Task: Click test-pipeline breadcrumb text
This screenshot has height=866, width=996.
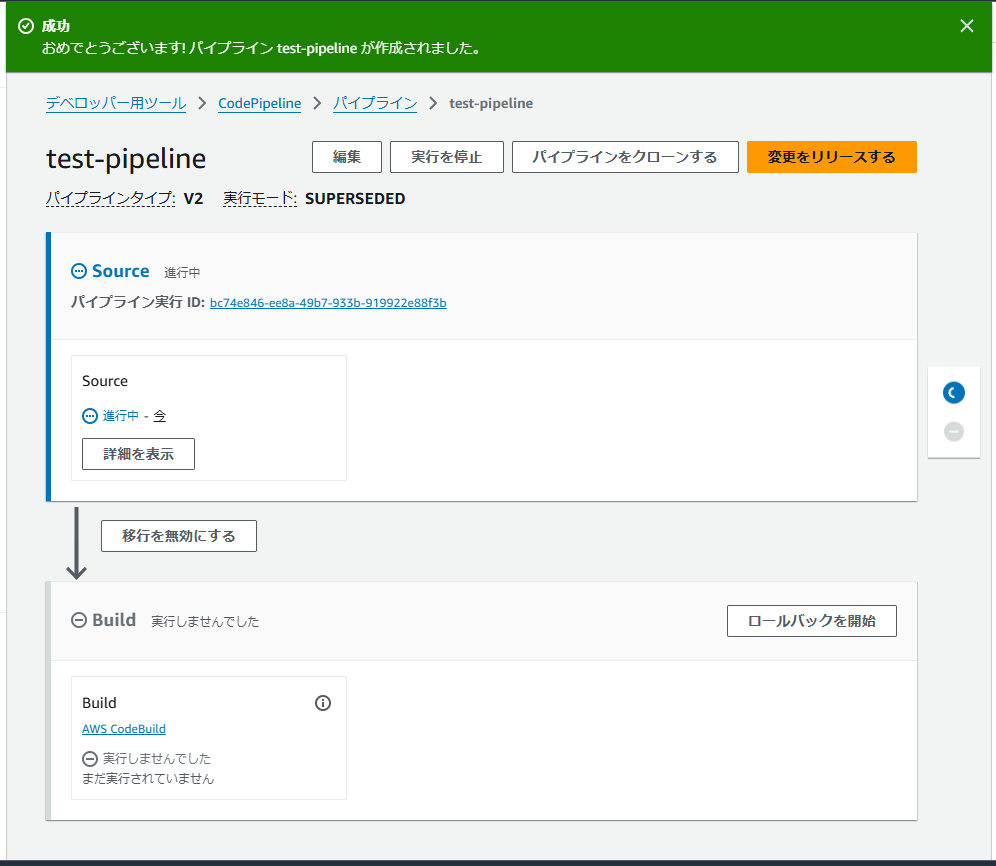Action: tap(491, 103)
